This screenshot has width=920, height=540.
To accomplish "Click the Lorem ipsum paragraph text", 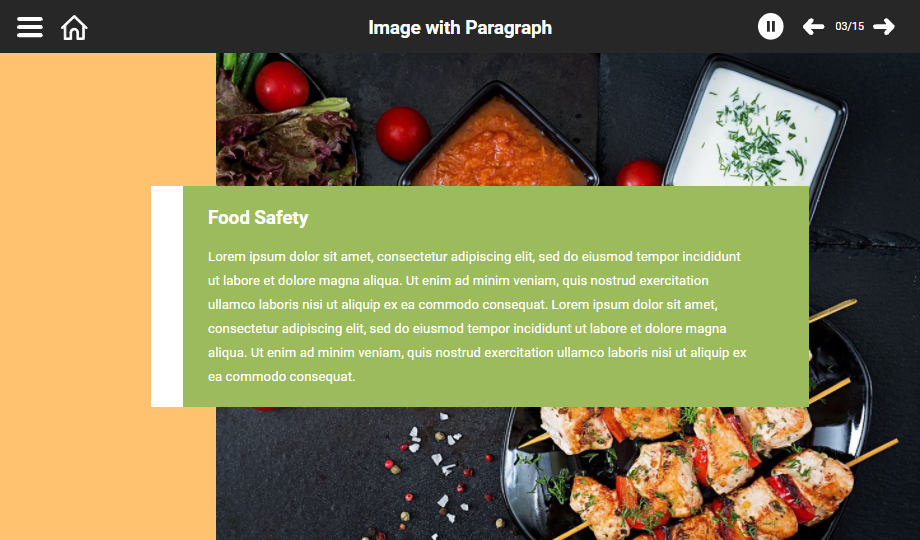I will coord(477,316).
